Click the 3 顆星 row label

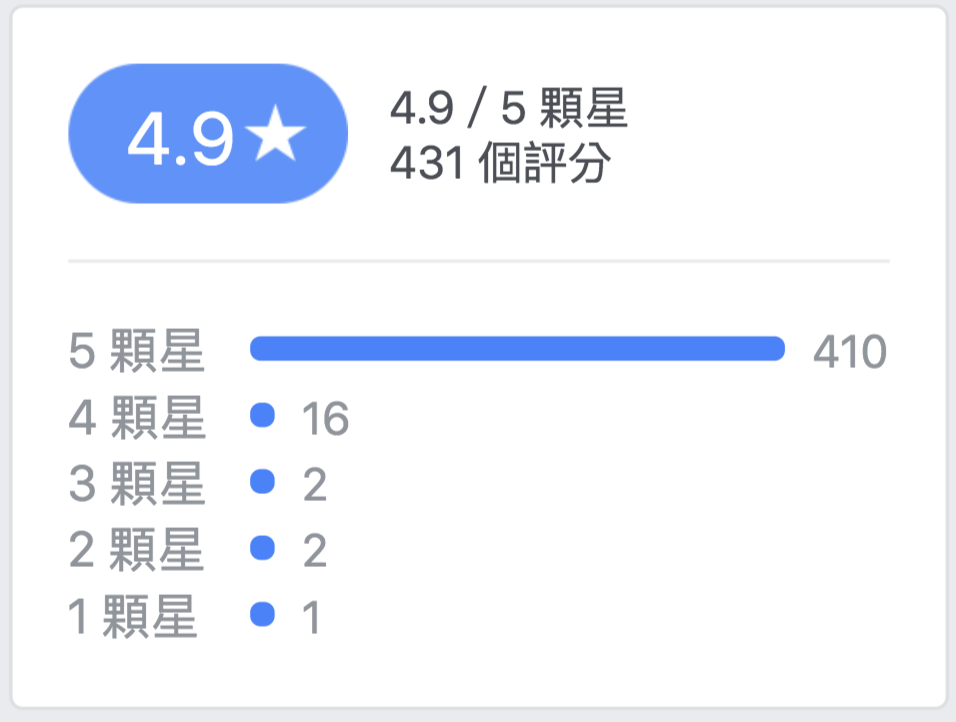coord(137,484)
